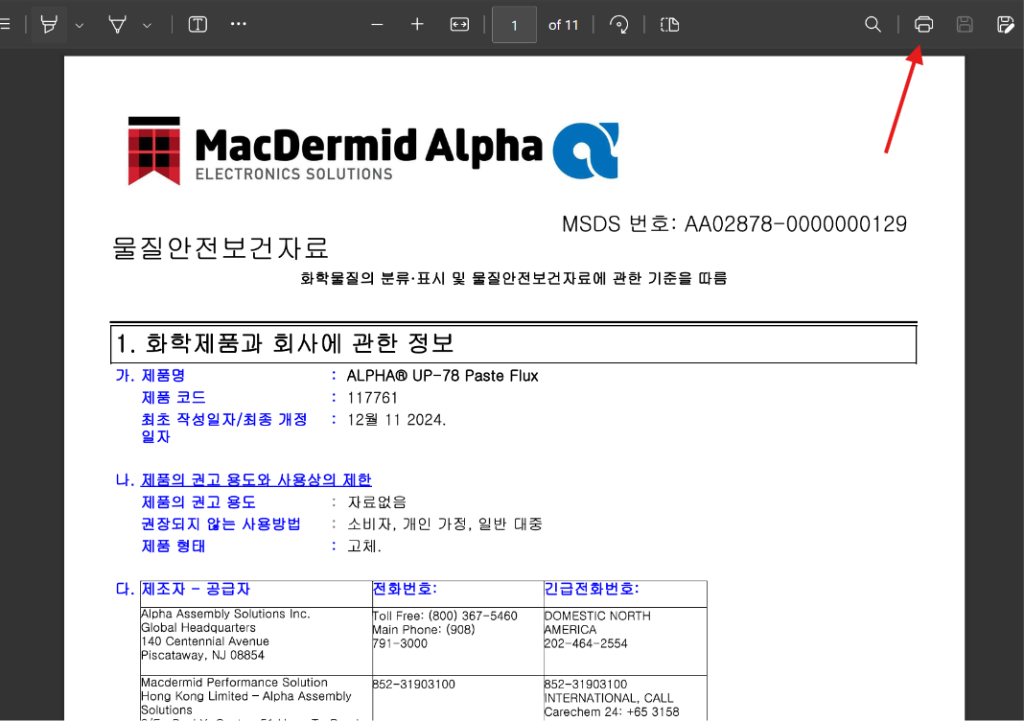Image resolution: width=1024 pixels, height=721 pixels.
Task: Click the label 제품의 권고 용도
Action: 199,502
